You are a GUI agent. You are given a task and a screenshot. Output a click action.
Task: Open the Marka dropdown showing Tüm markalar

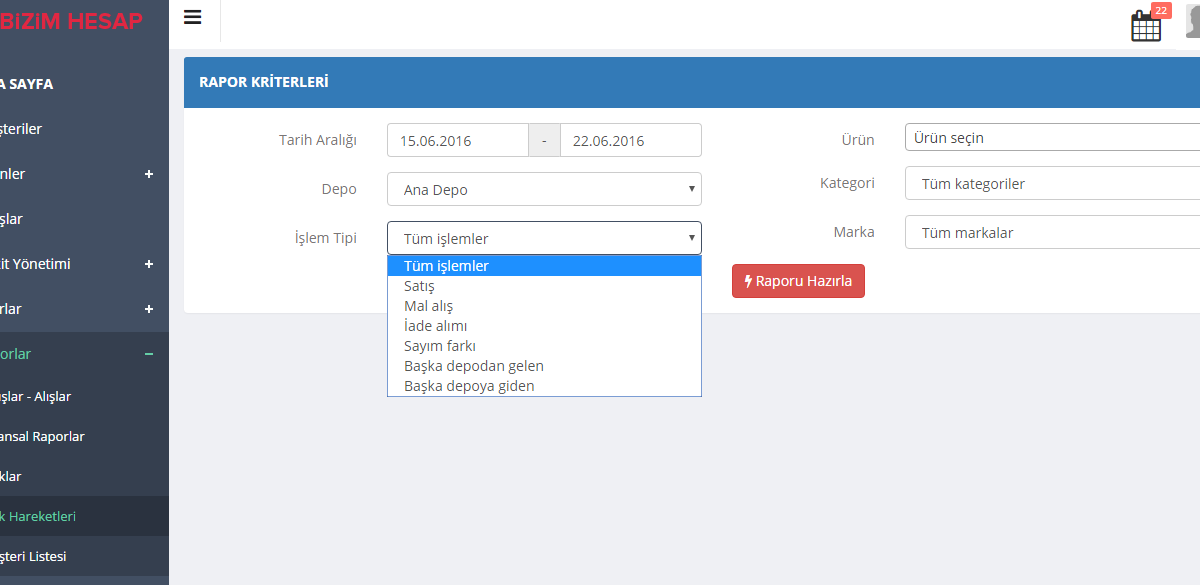(1050, 232)
